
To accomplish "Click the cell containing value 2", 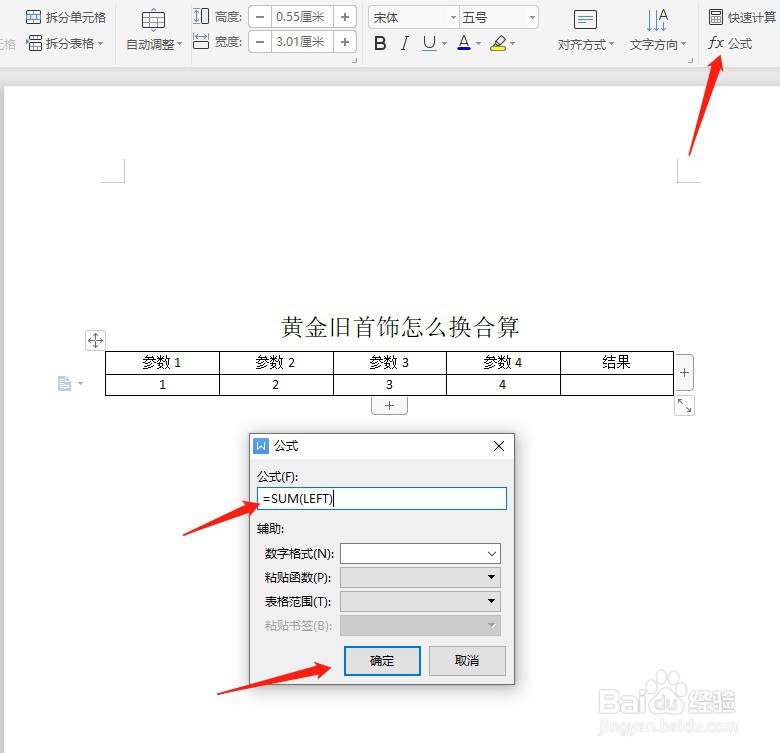I will point(276,385).
